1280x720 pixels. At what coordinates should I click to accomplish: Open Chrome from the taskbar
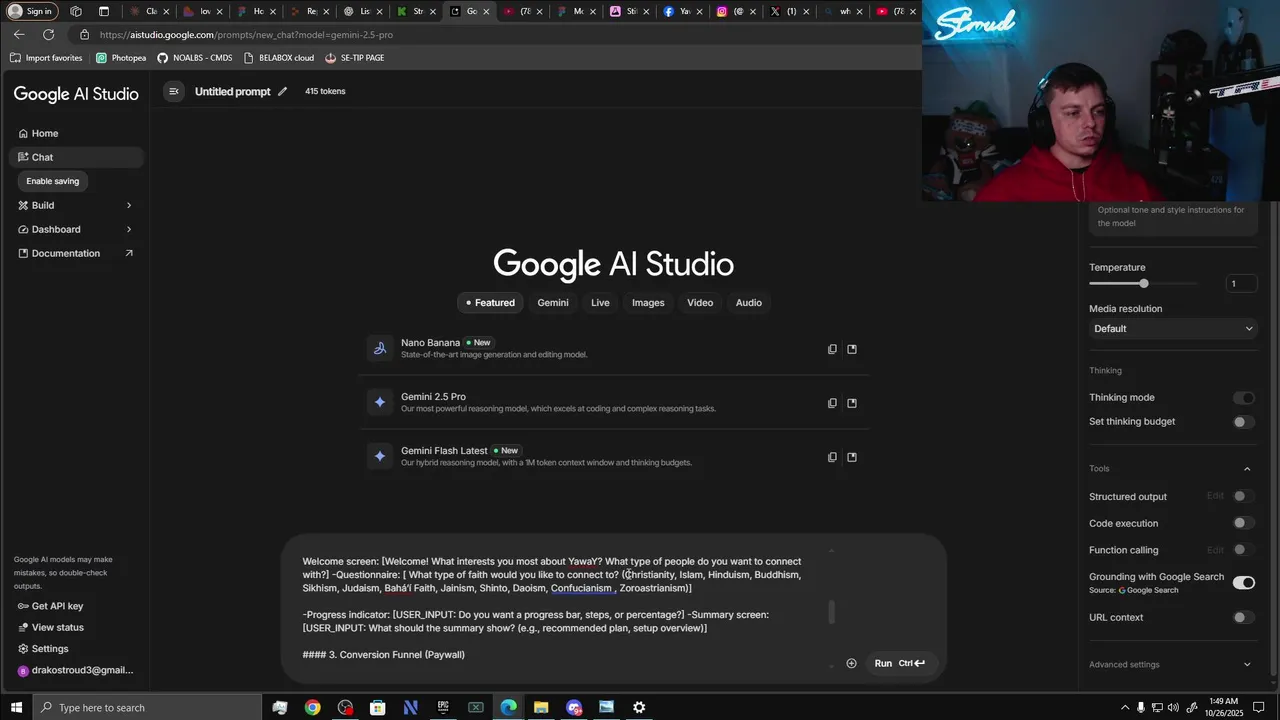tap(313, 707)
